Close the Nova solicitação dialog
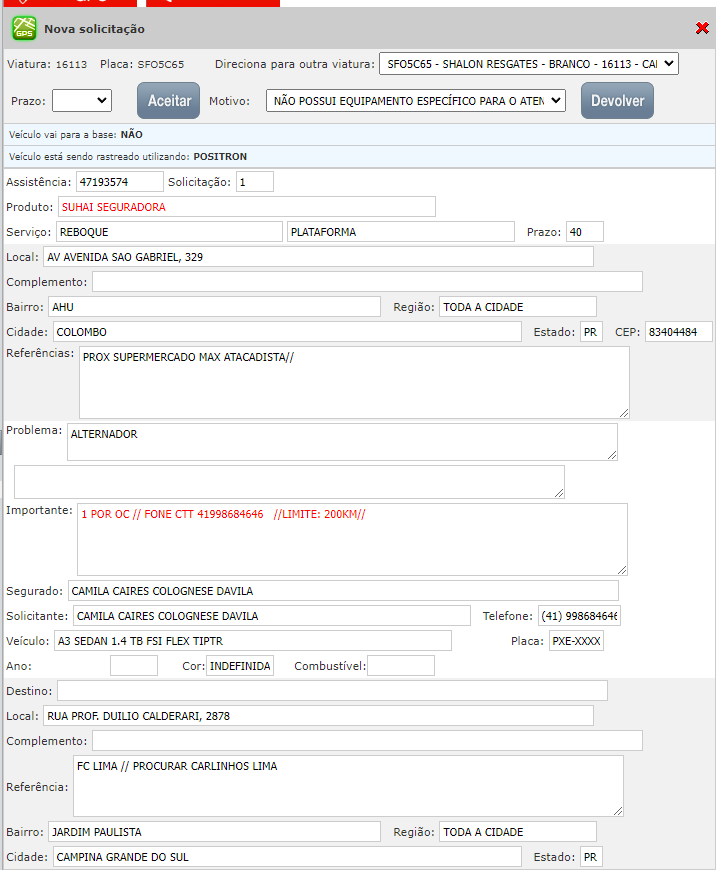Viewport: 716px width, 870px height. [702, 28]
